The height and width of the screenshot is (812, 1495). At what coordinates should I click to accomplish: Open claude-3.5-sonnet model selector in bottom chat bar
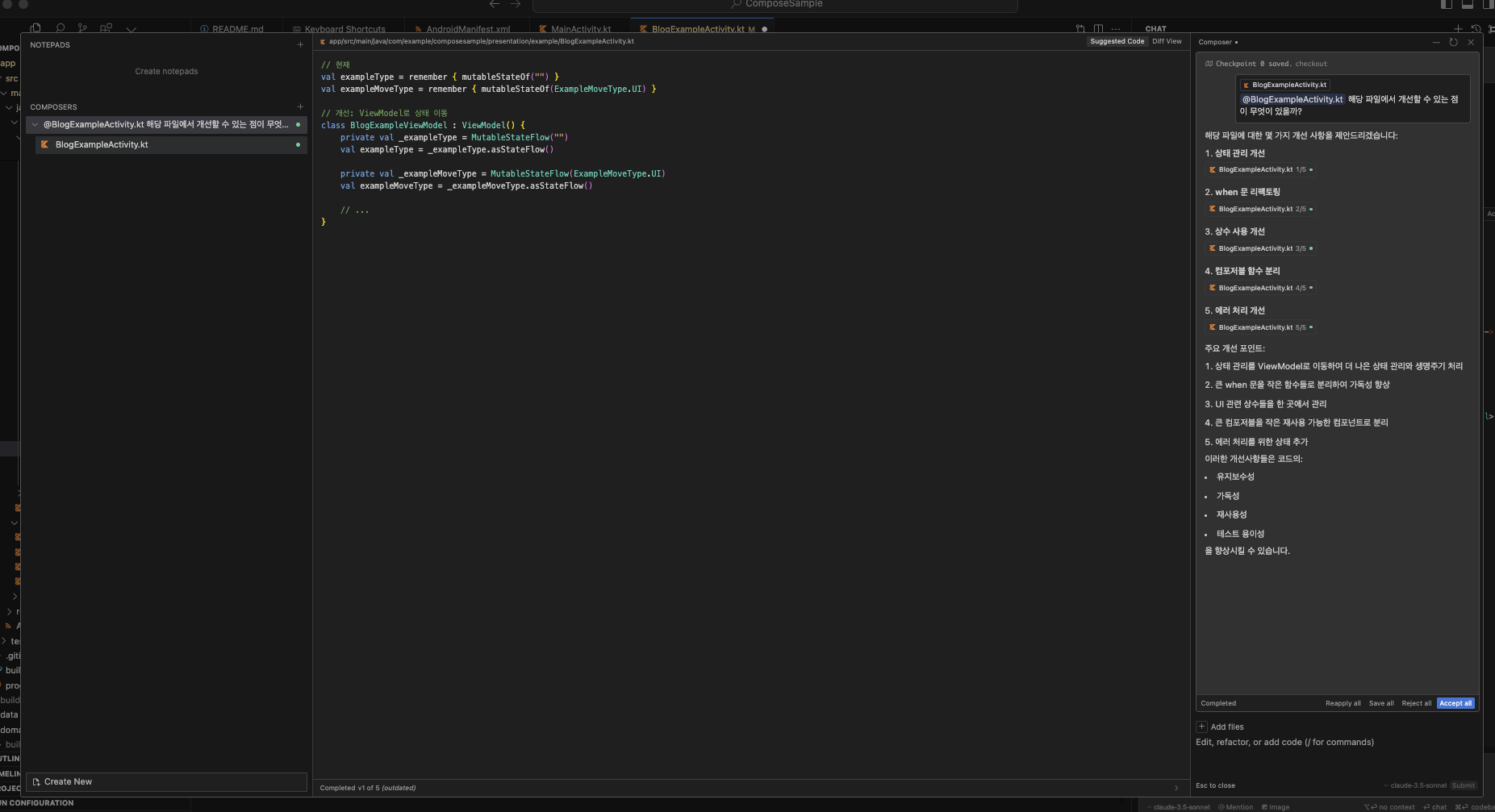coord(1178,807)
